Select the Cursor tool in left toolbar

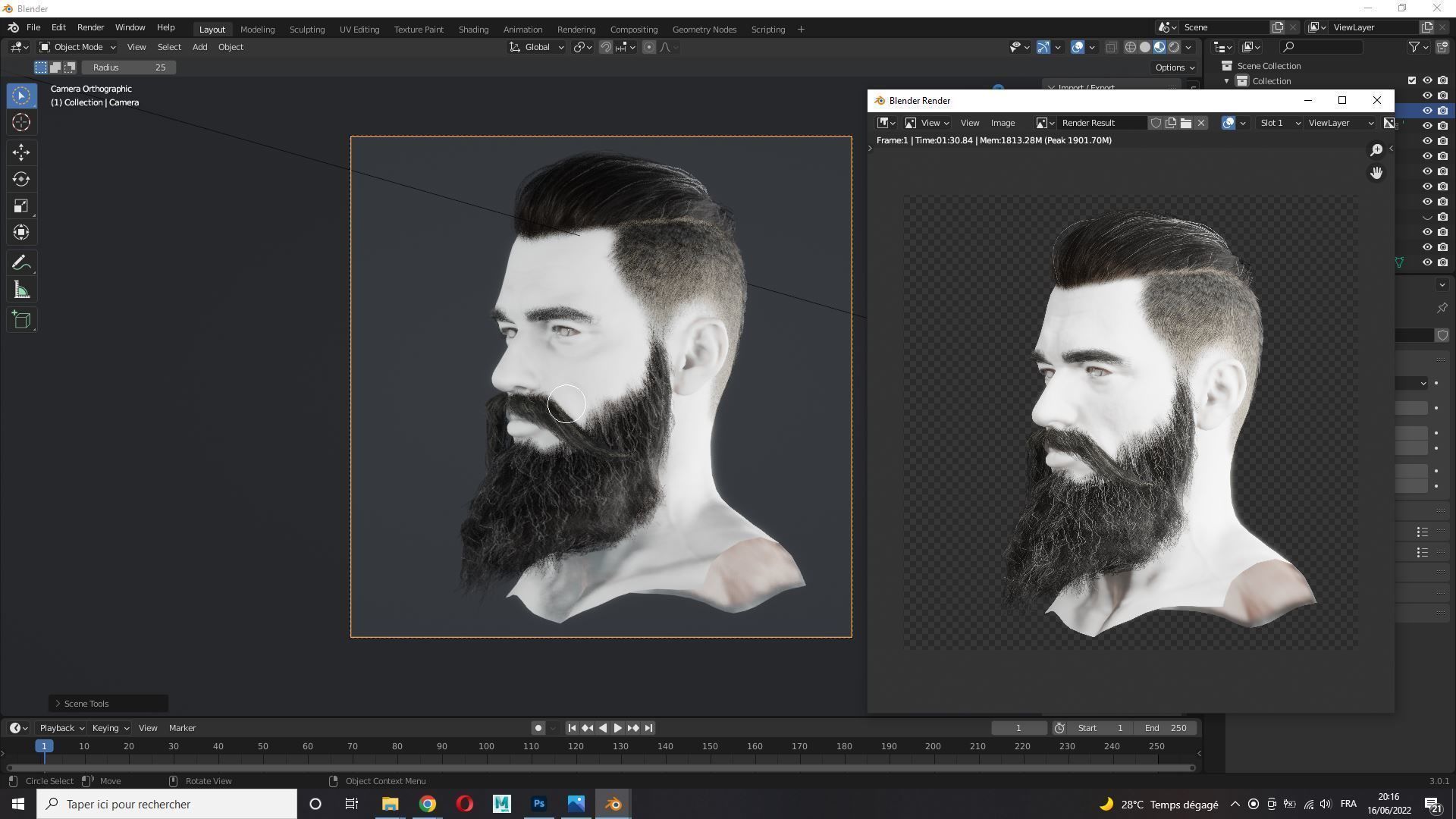21,122
